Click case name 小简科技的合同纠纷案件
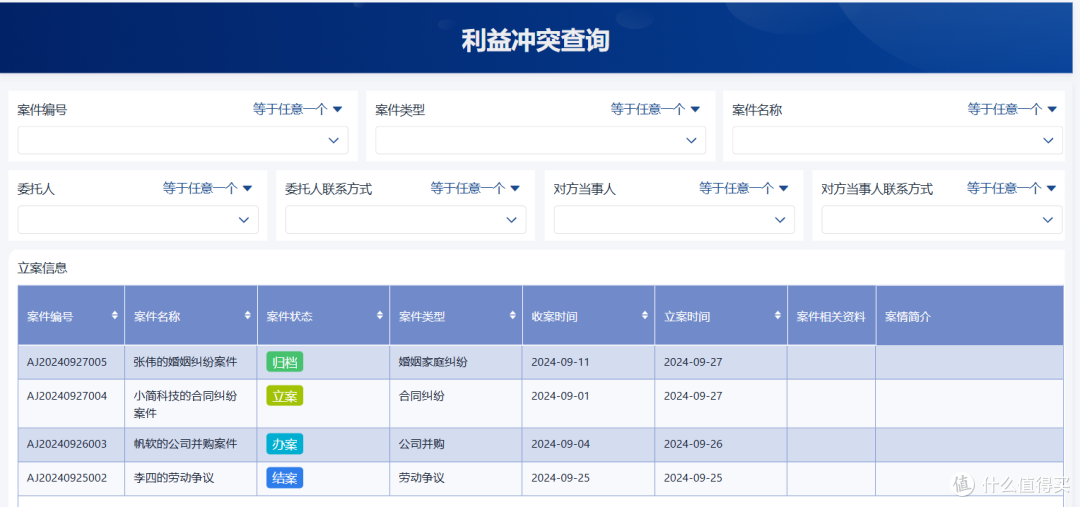Screen dimensions: 1080x507 [x=185, y=404]
